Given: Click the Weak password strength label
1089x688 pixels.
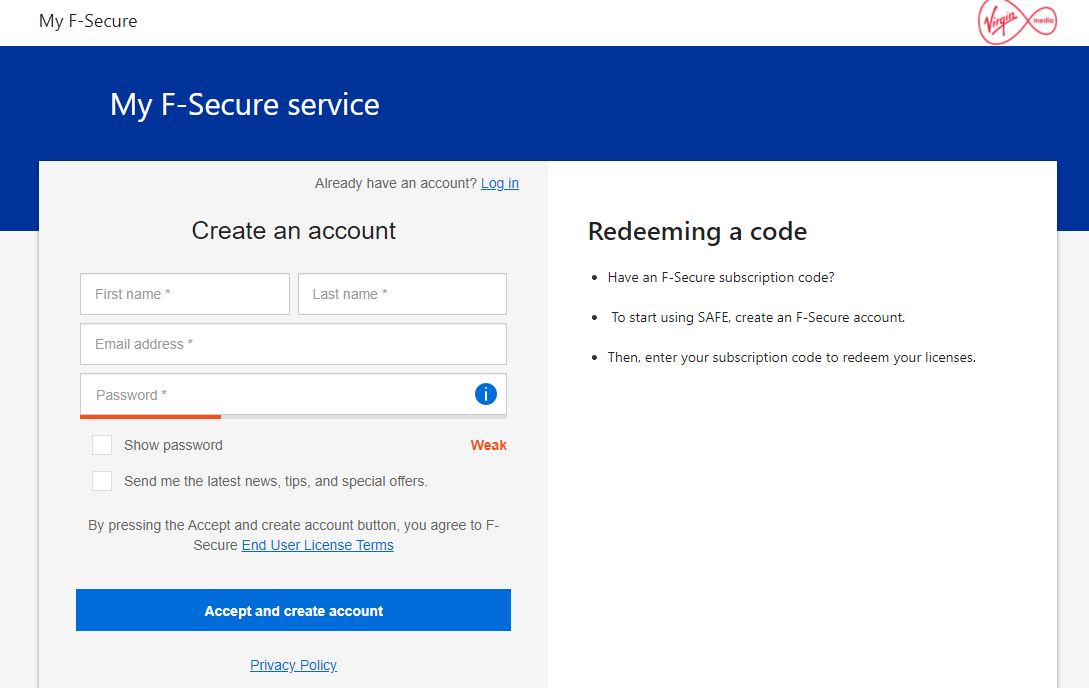Looking at the screenshot, I should [488, 445].
